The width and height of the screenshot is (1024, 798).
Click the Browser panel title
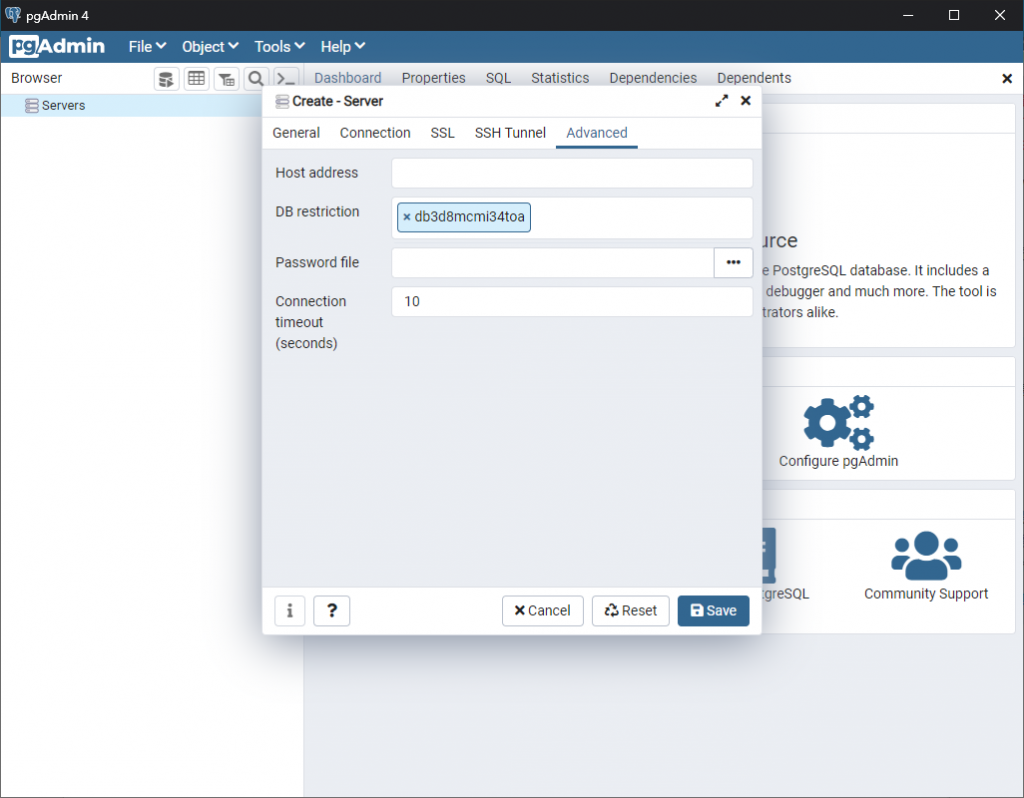37,78
